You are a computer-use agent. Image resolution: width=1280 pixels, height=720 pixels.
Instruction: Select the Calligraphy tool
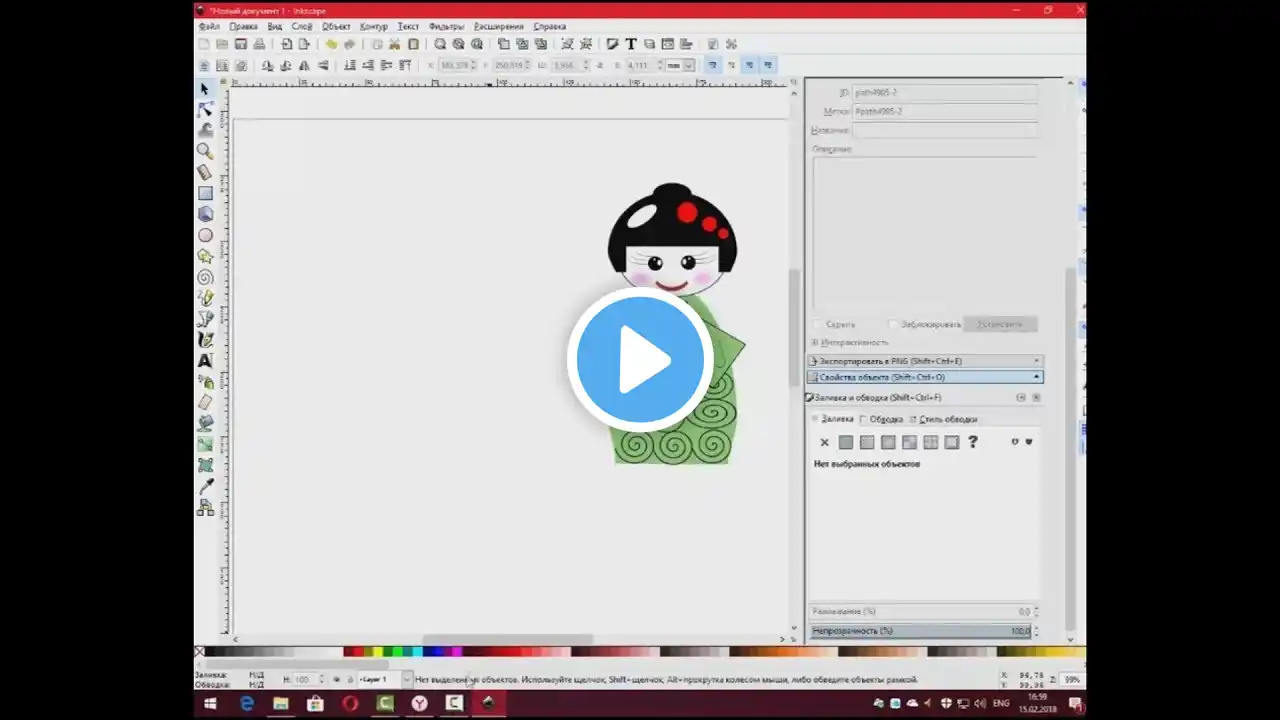(205, 340)
